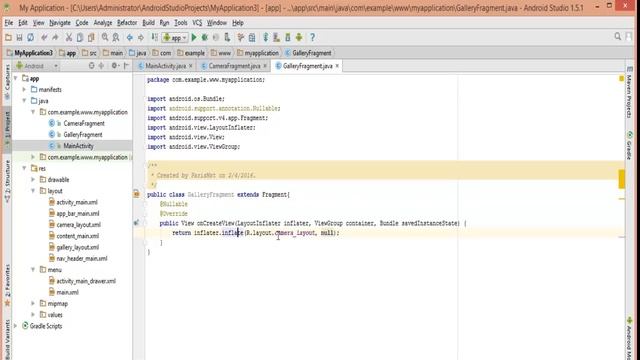
Task: Click the myapplication breadcrumb folder
Action: [258, 53]
